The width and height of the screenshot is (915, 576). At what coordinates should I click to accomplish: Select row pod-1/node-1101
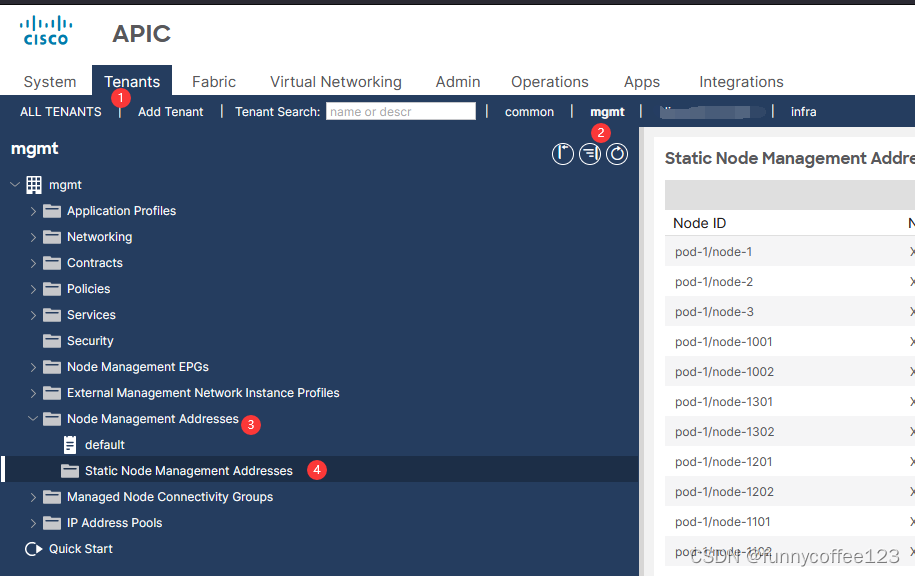[x=790, y=522]
